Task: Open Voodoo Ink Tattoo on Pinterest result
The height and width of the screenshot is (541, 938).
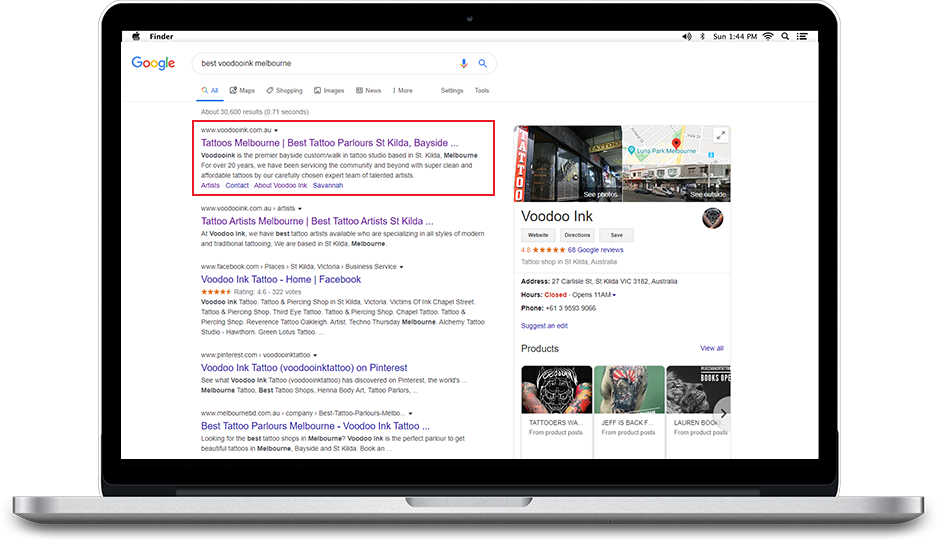Action: point(304,367)
